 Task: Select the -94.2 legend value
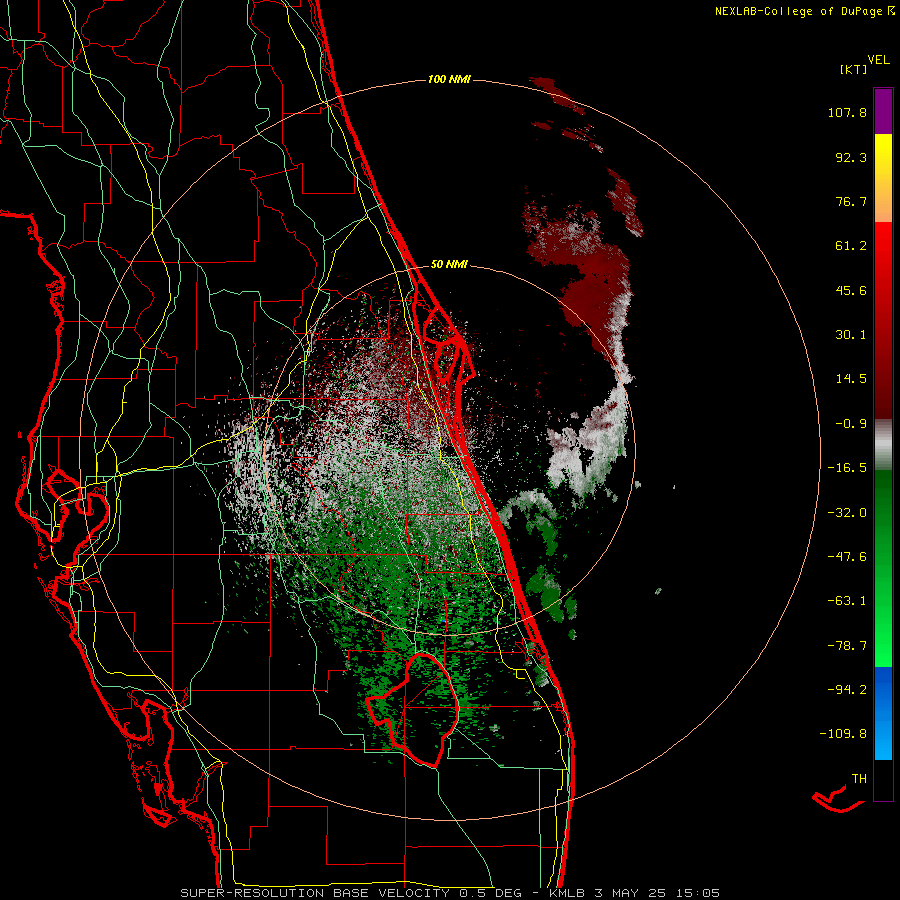[x=847, y=689]
